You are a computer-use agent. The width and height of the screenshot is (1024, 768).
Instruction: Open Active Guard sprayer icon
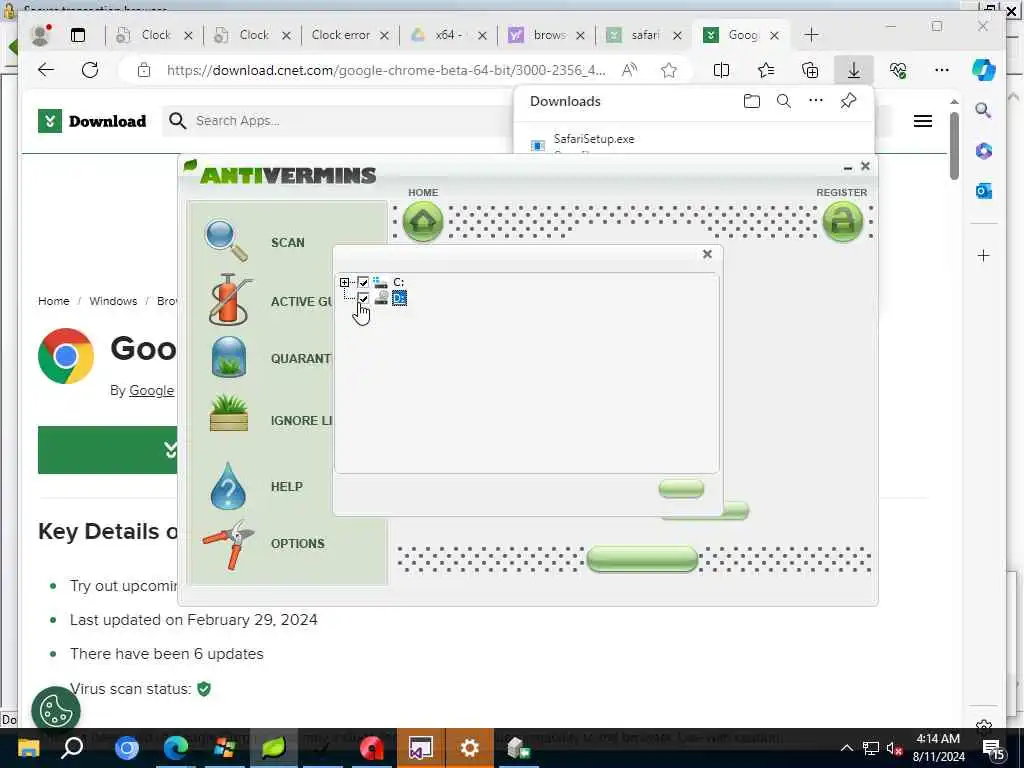[229, 300]
